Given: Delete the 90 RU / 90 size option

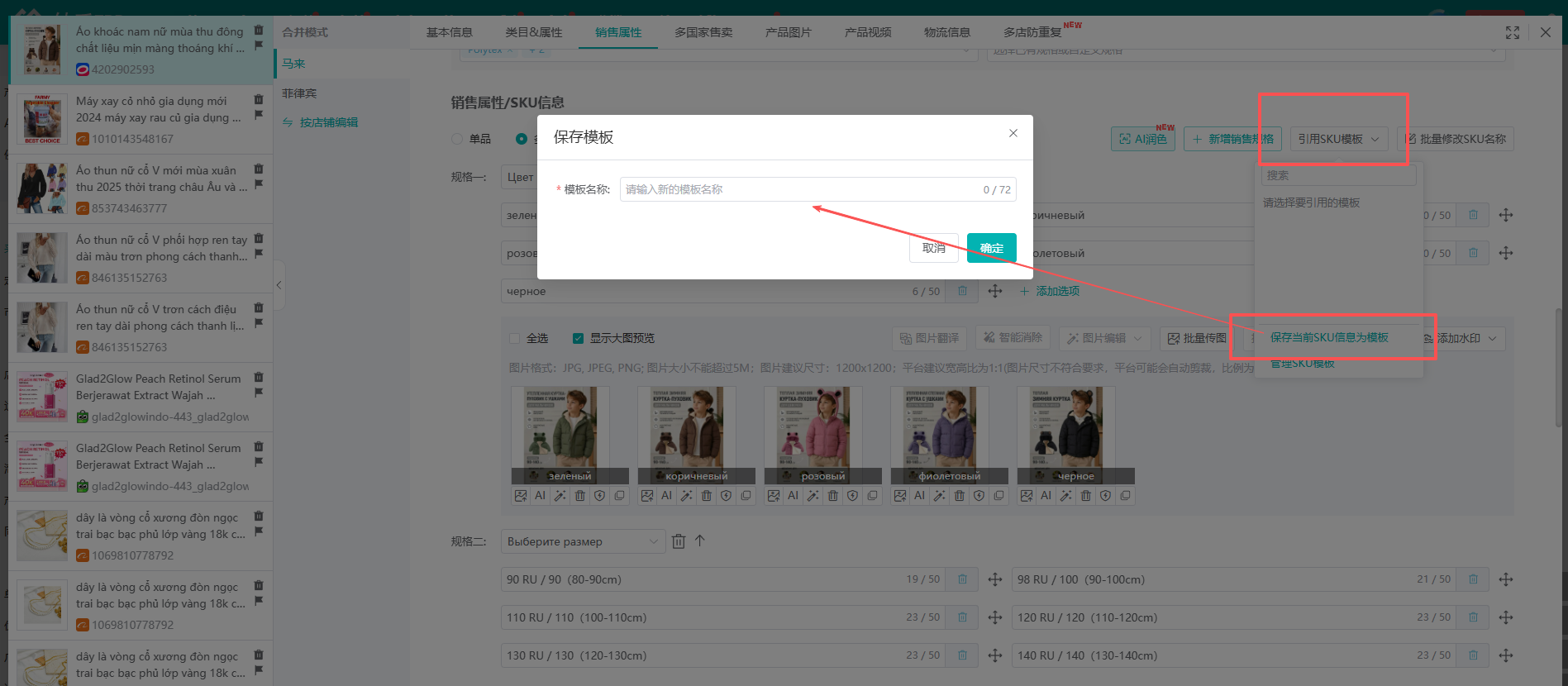Looking at the screenshot, I should 962,579.
